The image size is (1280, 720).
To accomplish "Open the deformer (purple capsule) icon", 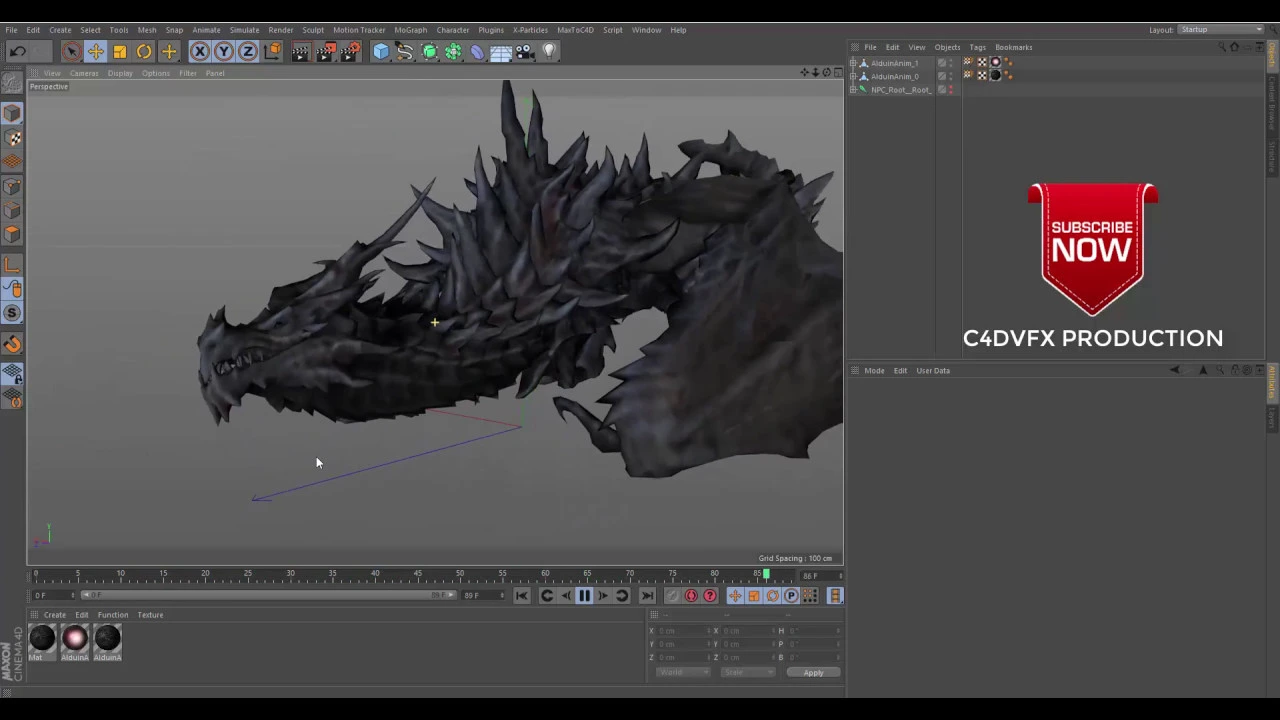I will coord(477,52).
